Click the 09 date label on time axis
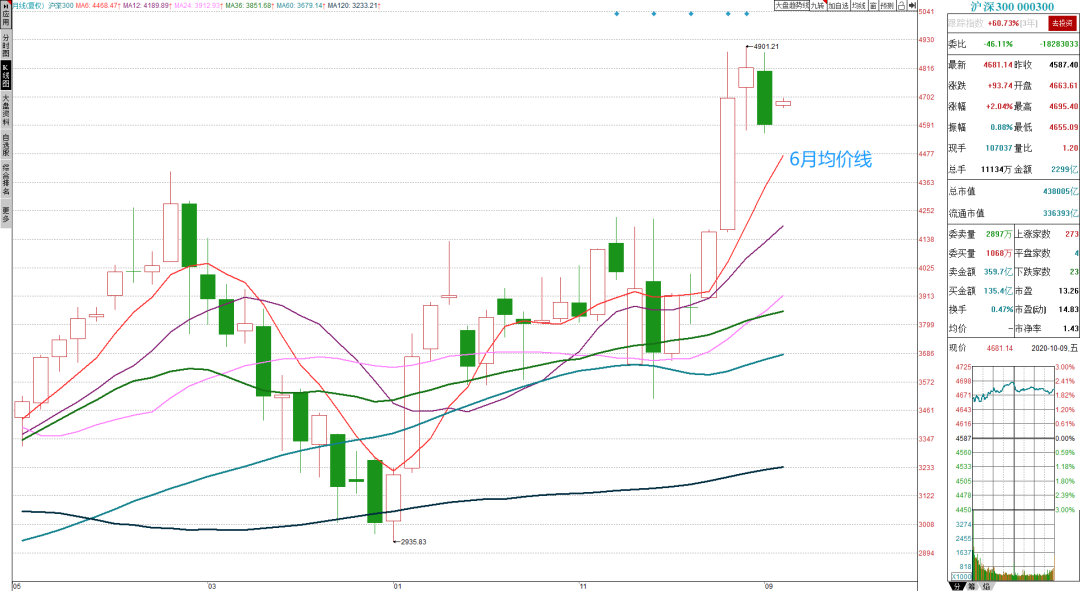This screenshot has width=1080, height=591. click(769, 586)
